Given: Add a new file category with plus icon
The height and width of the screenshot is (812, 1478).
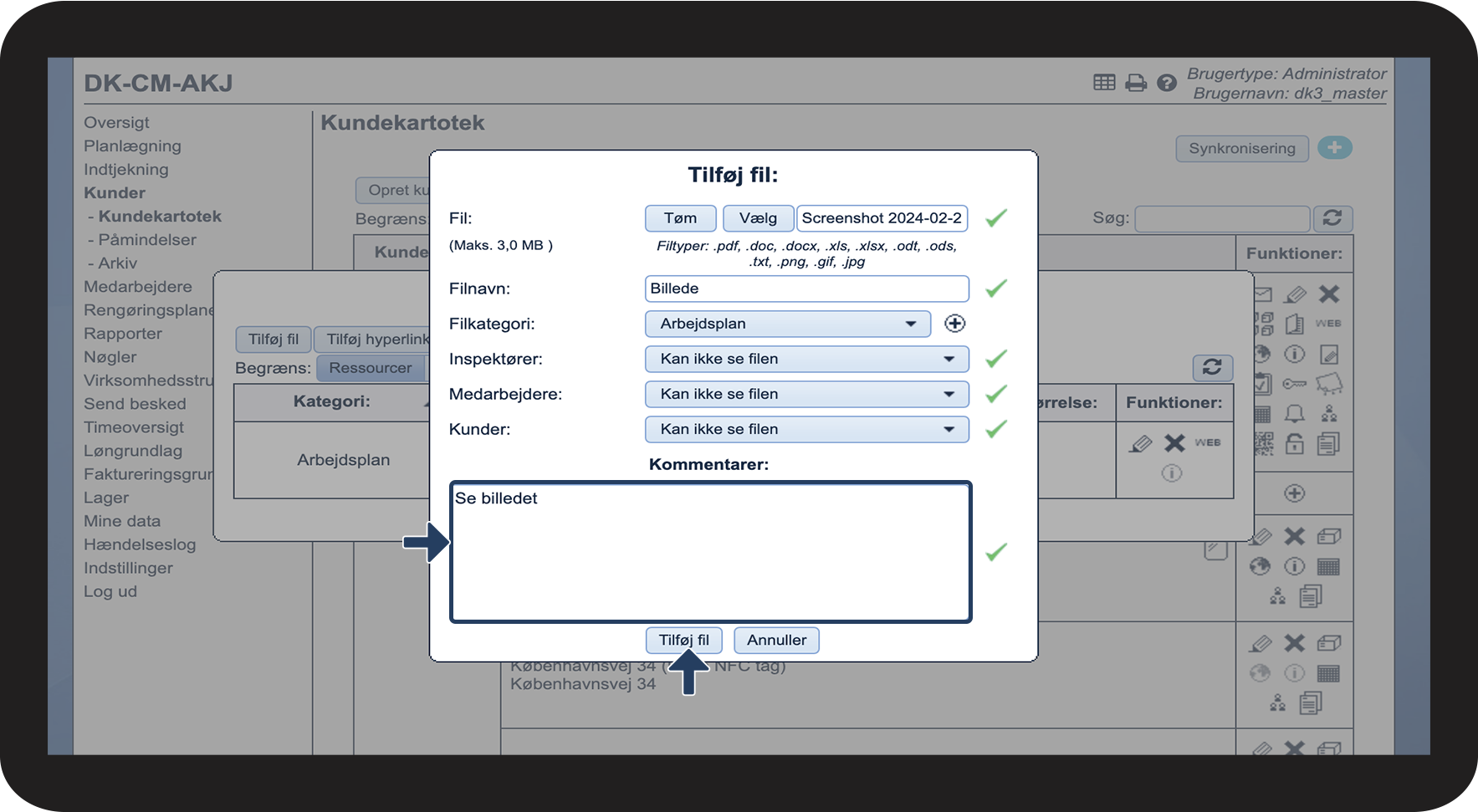Looking at the screenshot, I should 954,324.
